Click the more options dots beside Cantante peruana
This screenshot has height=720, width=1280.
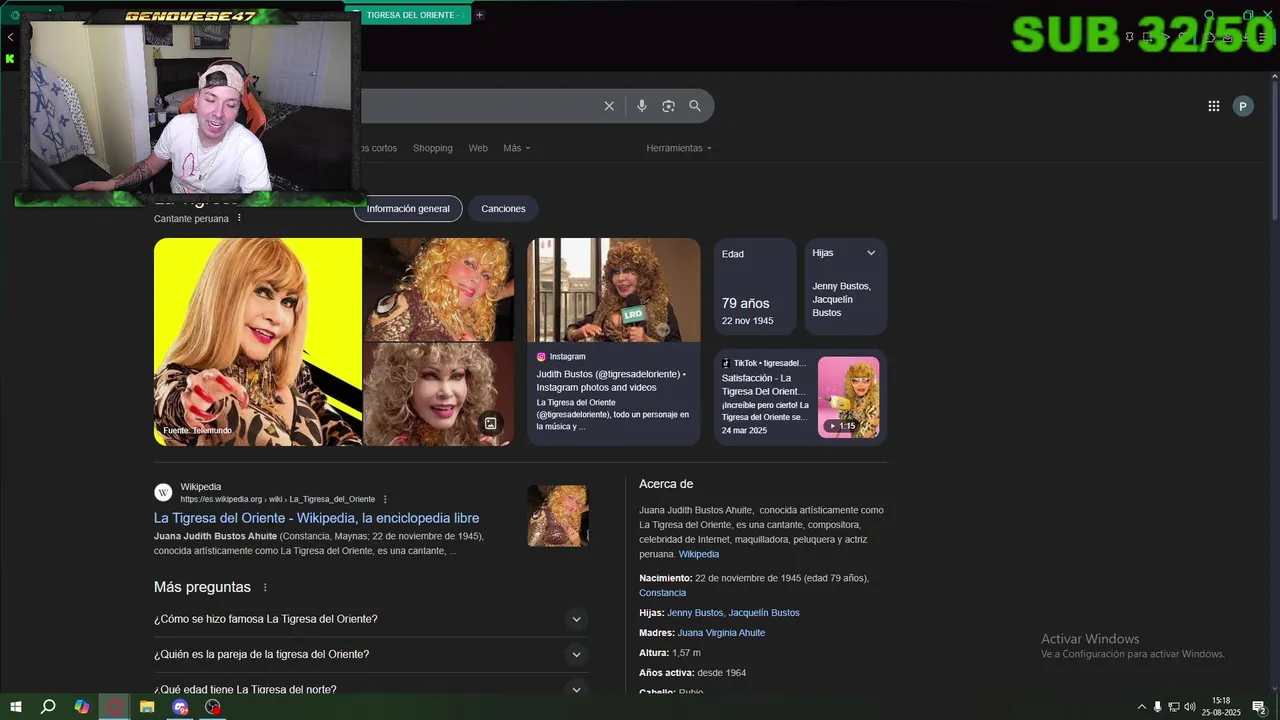coord(239,218)
